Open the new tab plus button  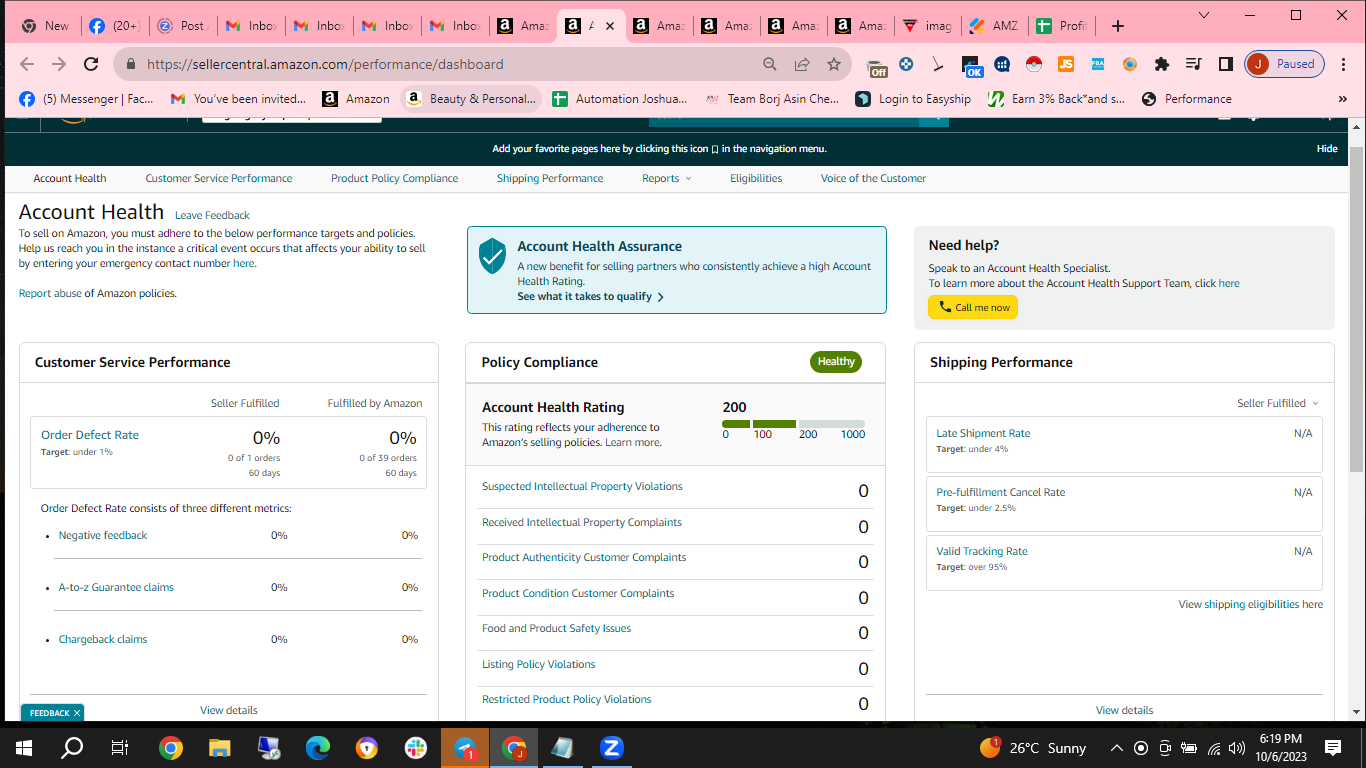click(x=1118, y=26)
